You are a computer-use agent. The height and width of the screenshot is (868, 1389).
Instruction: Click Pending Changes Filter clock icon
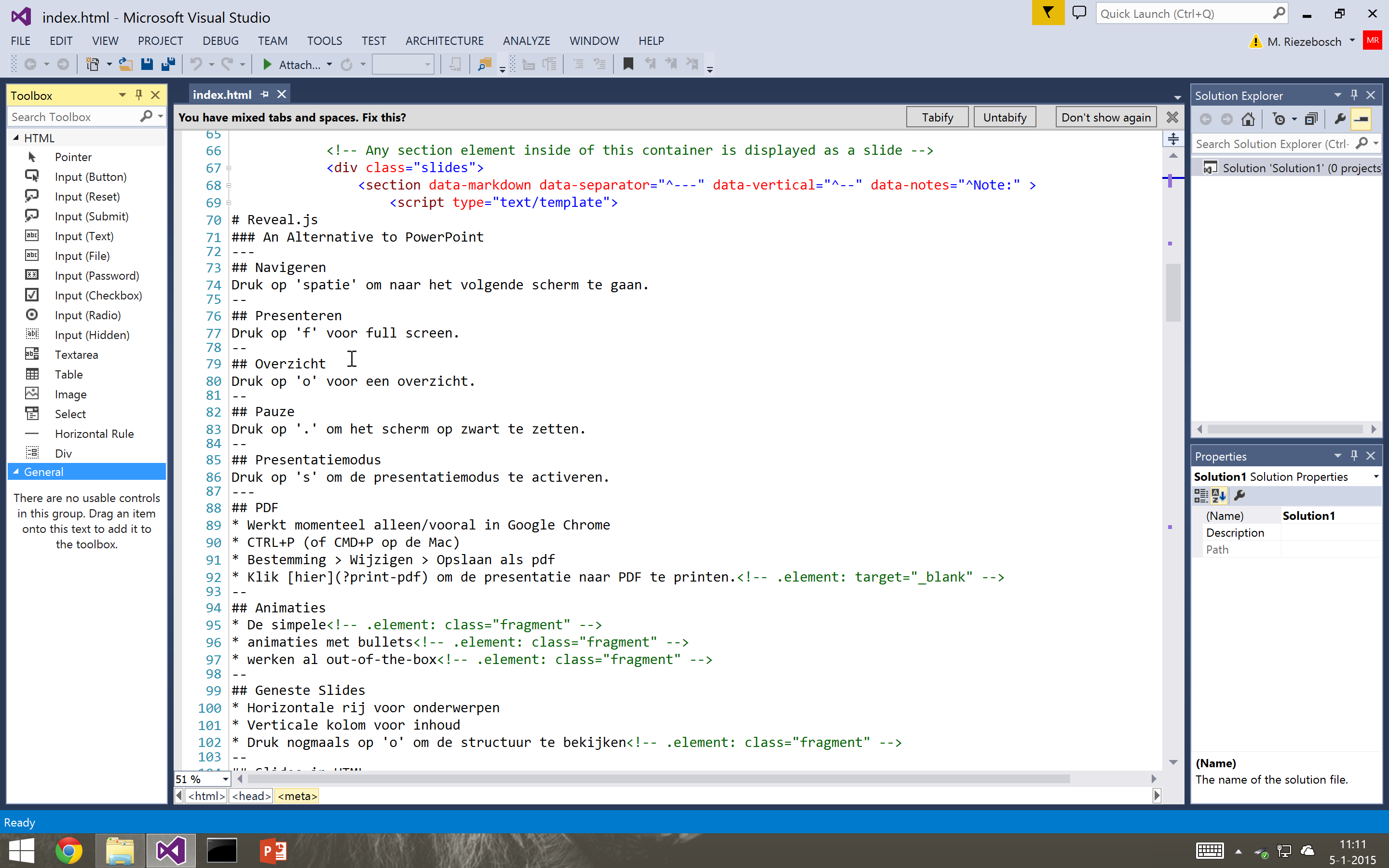(1279, 119)
